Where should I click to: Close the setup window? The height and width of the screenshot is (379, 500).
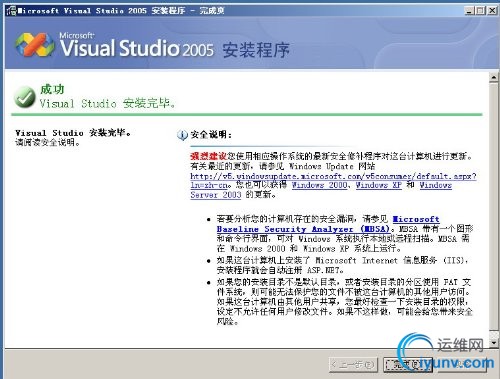coord(492,10)
